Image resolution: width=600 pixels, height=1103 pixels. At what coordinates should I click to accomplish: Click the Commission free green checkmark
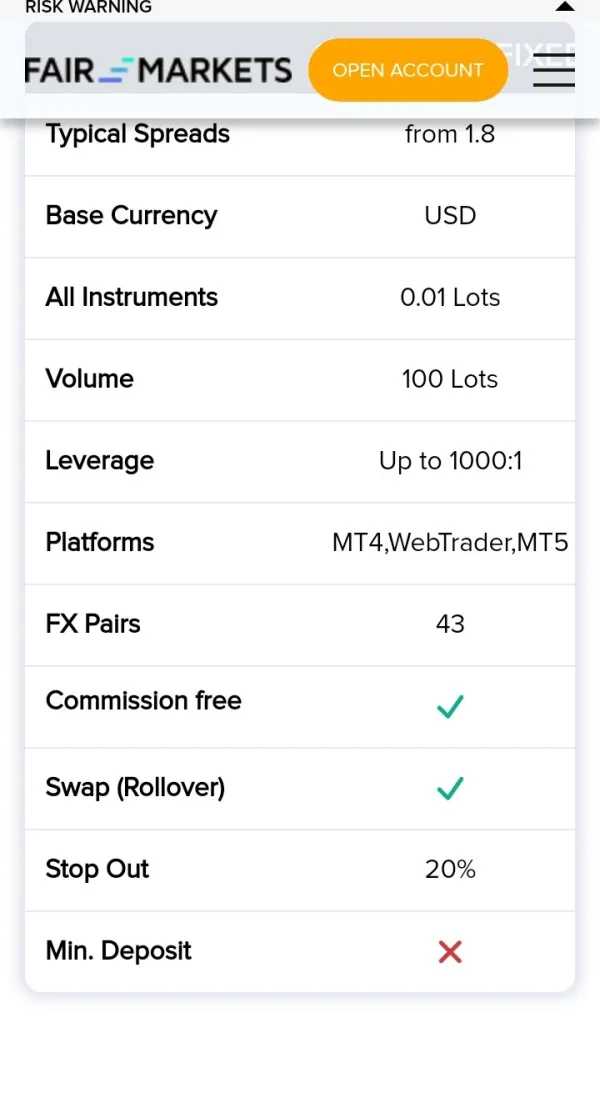click(x=450, y=707)
